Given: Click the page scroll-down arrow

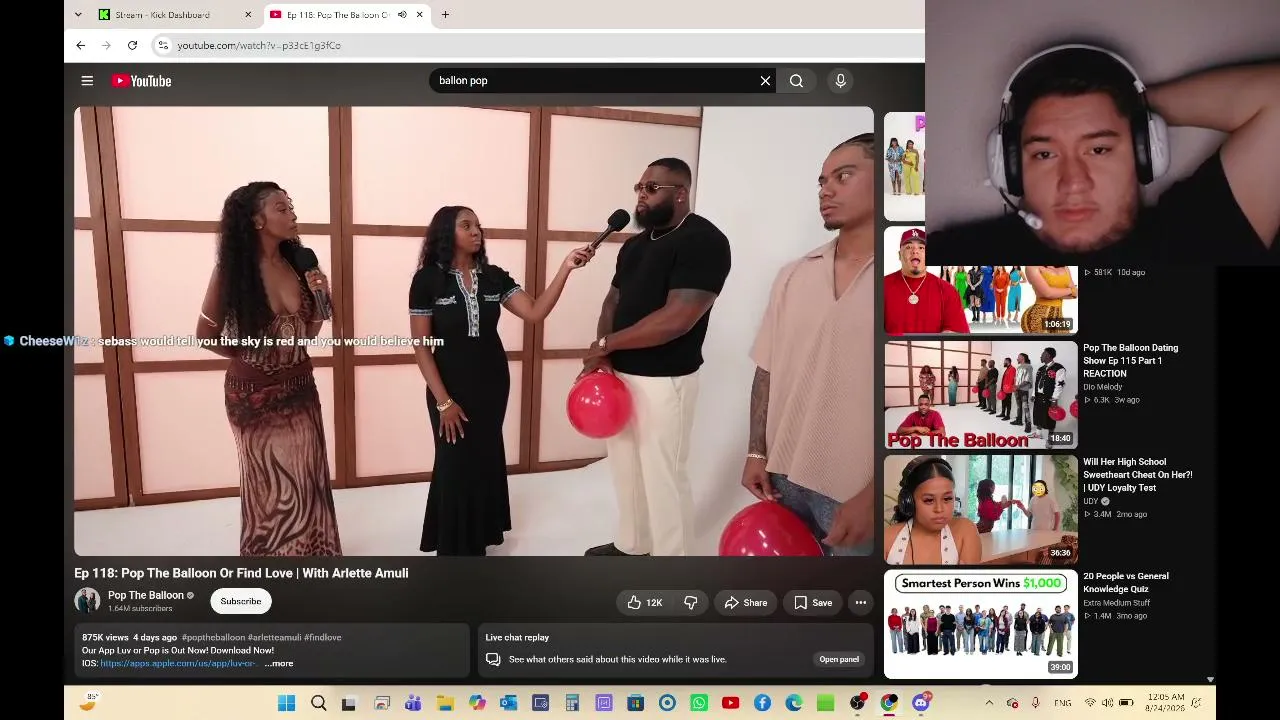Looking at the screenshot, I should pos(1210,680).
